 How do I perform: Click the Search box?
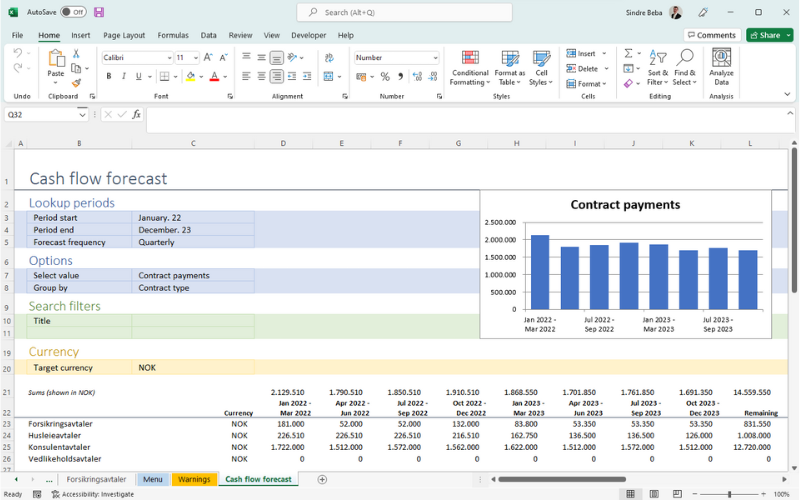pyautogui.click(x=405, y=12)
